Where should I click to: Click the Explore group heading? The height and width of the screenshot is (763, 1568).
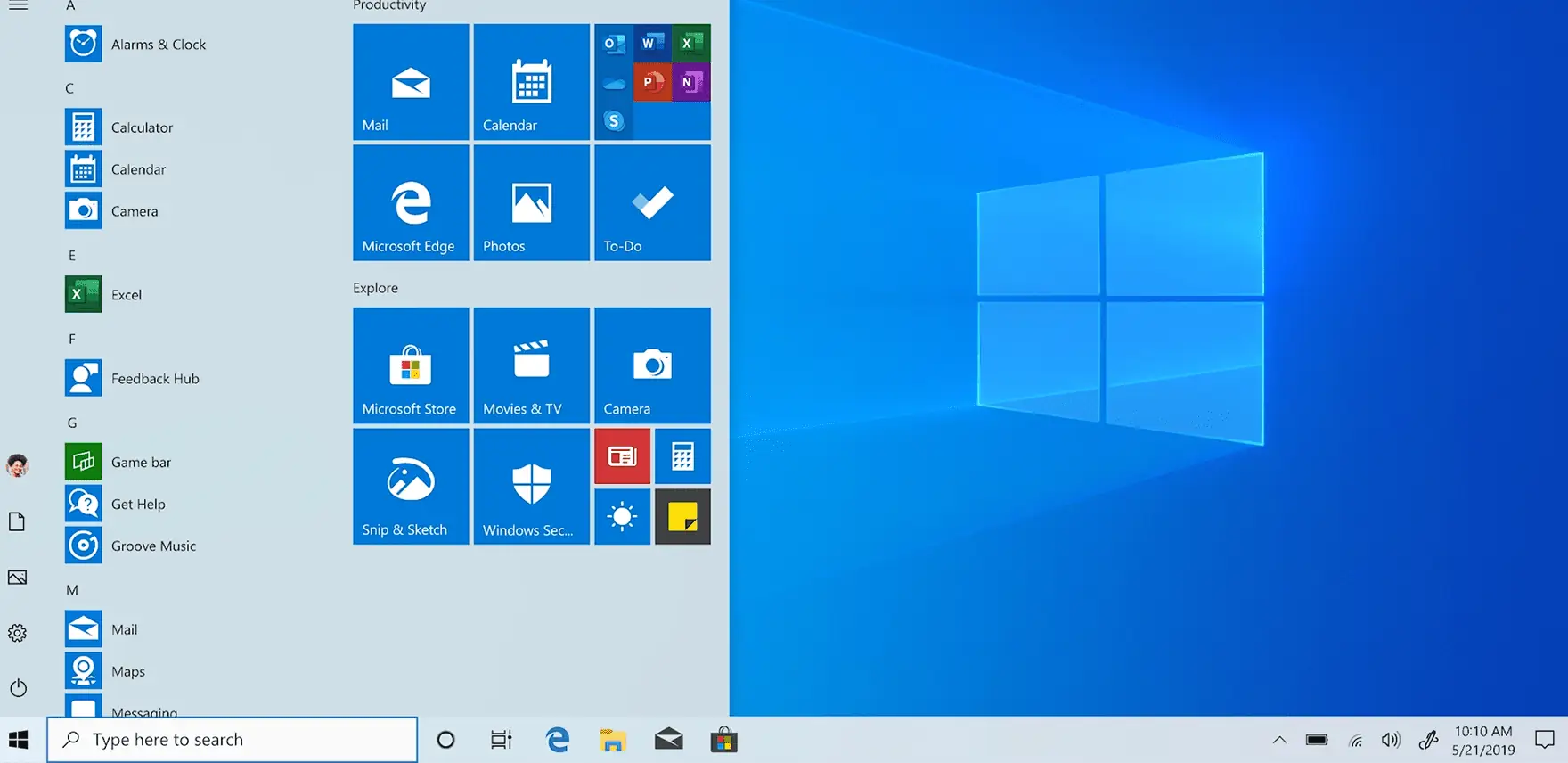tap(375, 288)
